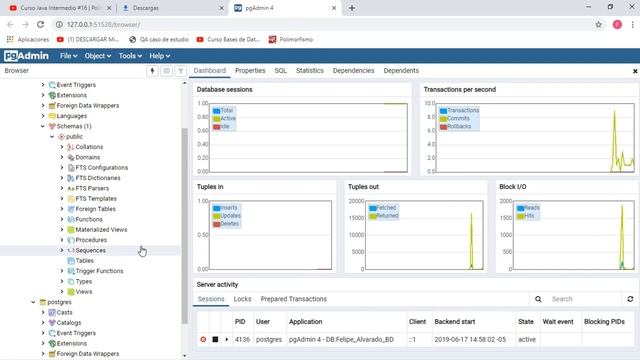Select the public schema node
The image size is (640, 360).
tap(74, 137)
